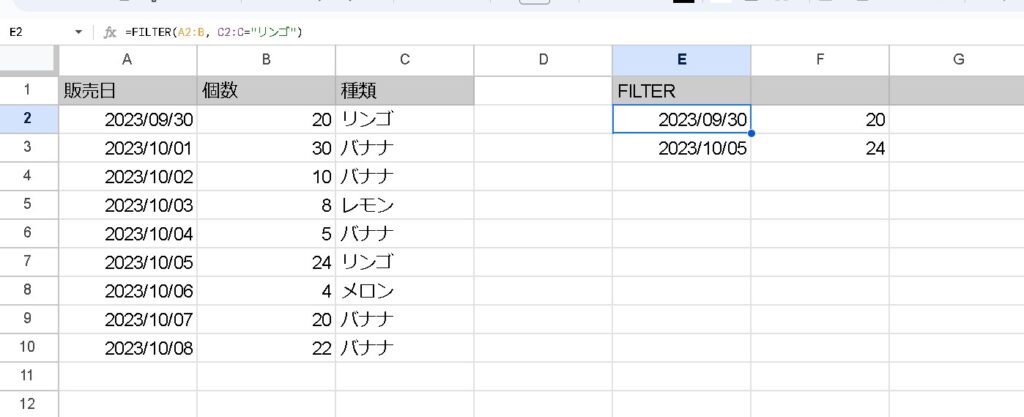Select row 11 header

pyautogui.click(x=28, y=376)
